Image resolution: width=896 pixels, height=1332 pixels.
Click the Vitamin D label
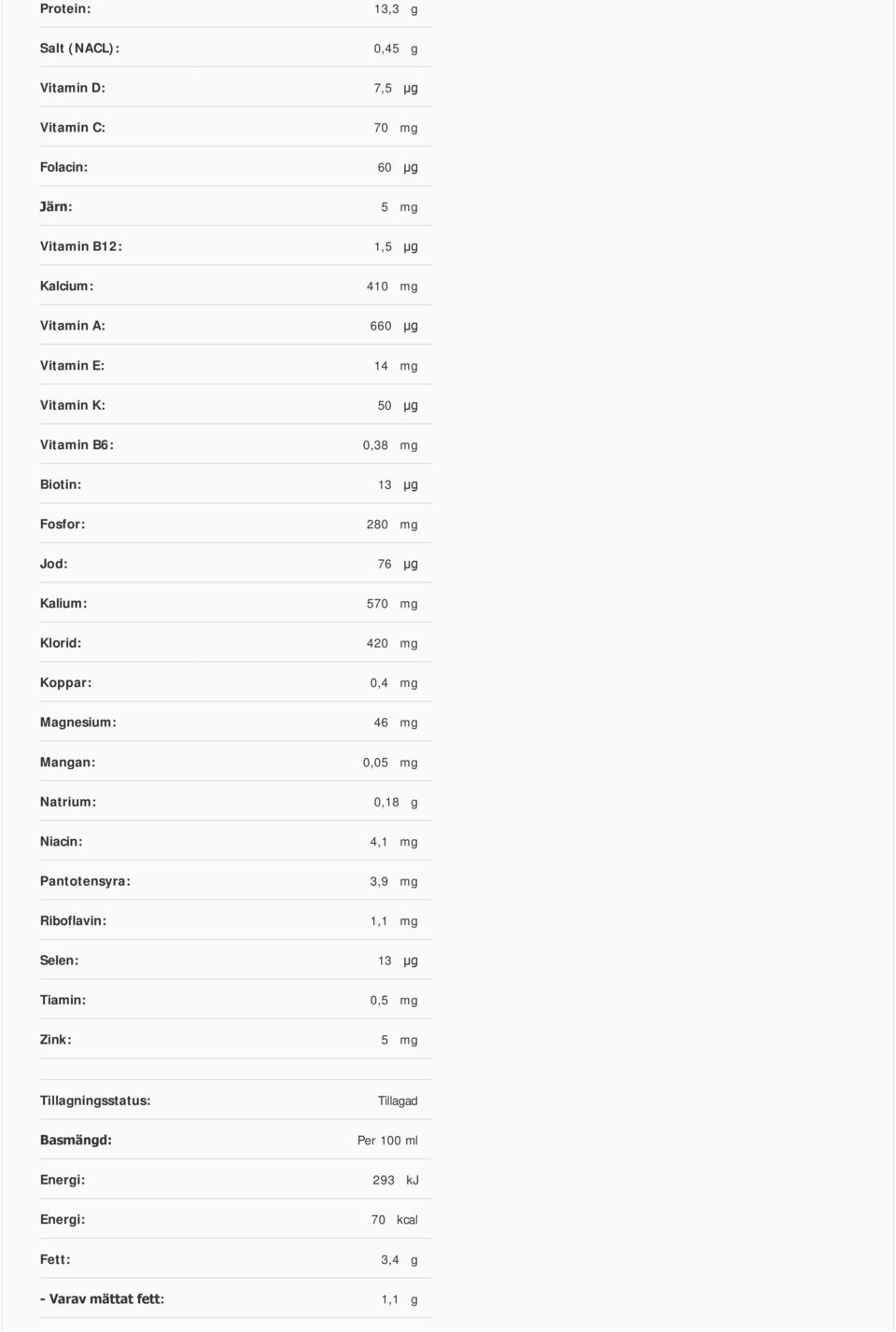click(73, 88)
